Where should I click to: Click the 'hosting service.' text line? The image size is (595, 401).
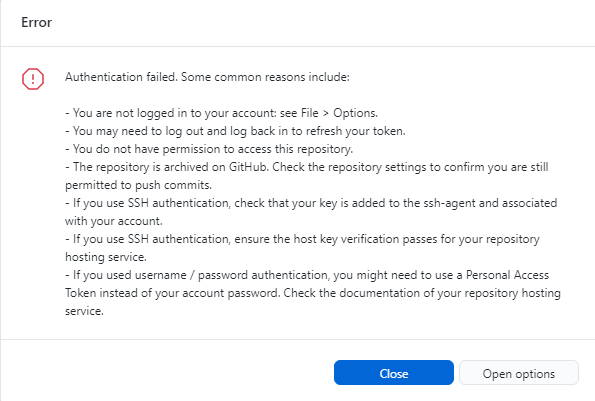click(x=106, y=257)
